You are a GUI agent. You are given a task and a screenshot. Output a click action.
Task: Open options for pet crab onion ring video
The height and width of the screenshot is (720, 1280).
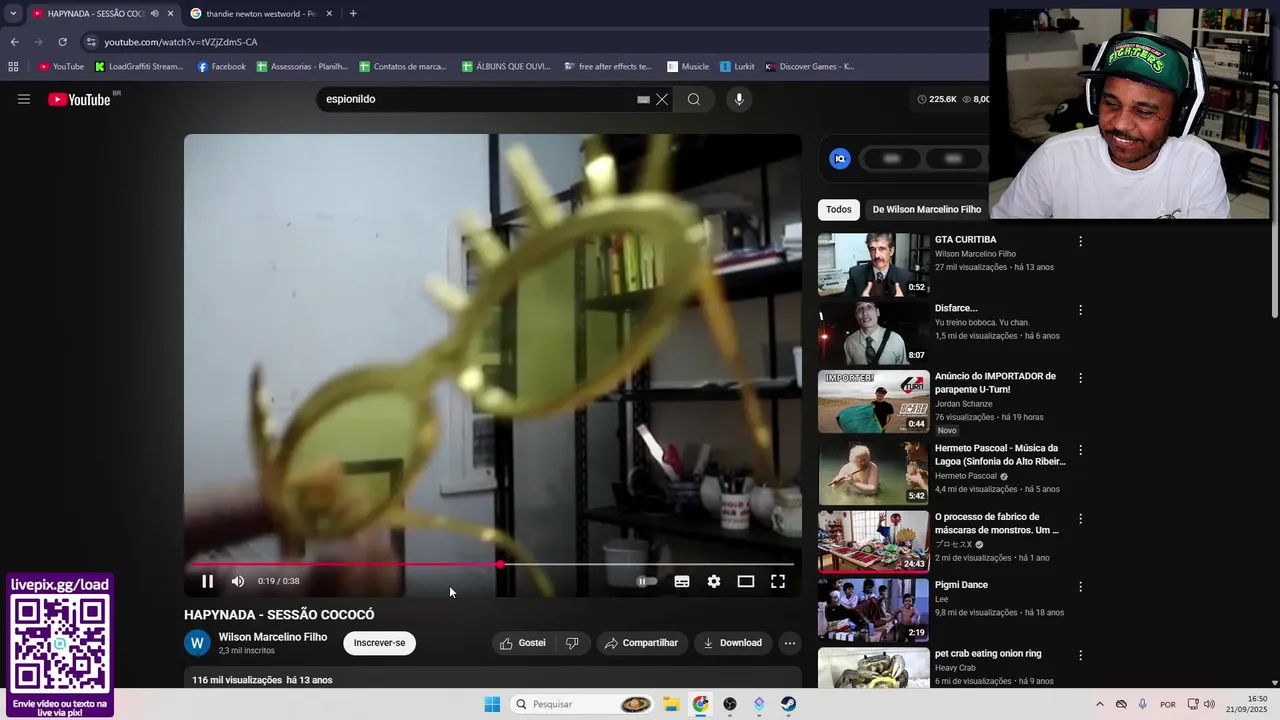pos(1080,655)
